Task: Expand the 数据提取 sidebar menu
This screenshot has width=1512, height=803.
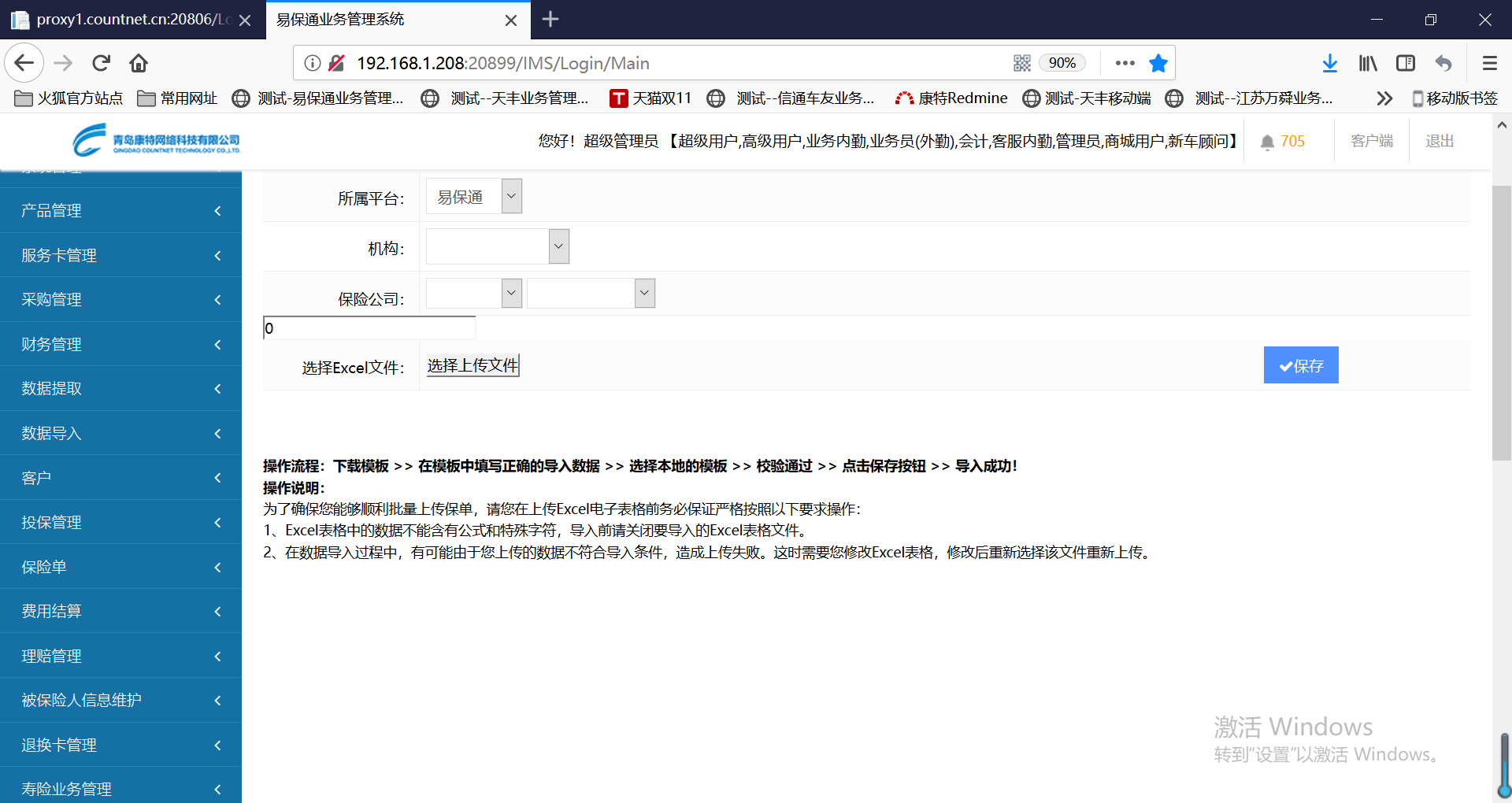Action: [x=120, y=388]
